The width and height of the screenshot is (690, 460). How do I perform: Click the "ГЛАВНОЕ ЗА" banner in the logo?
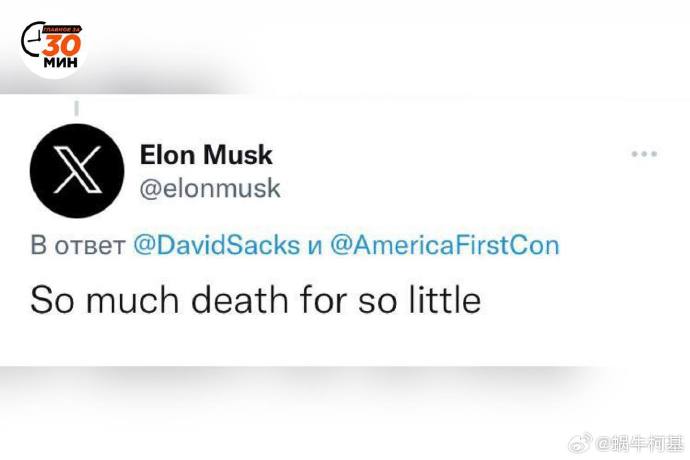(x=62, y=31)
